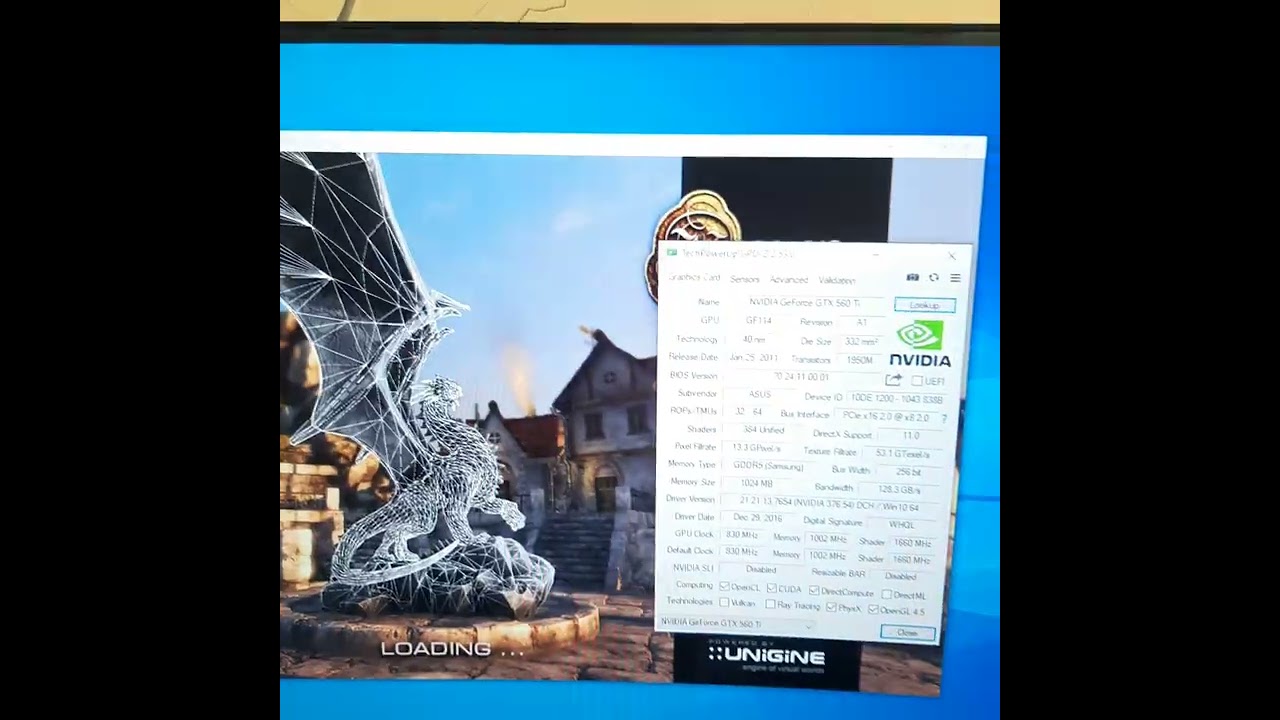
Task: Click the Default Clock field value
Action: click(x=741, y=552)
